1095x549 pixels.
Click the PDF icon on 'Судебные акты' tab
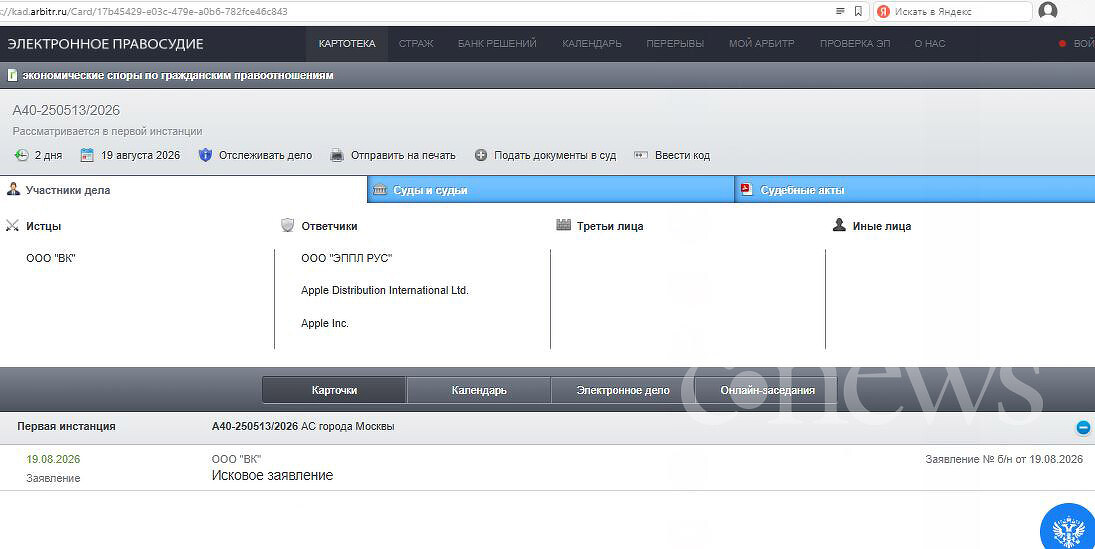click(x=747, y=189)
